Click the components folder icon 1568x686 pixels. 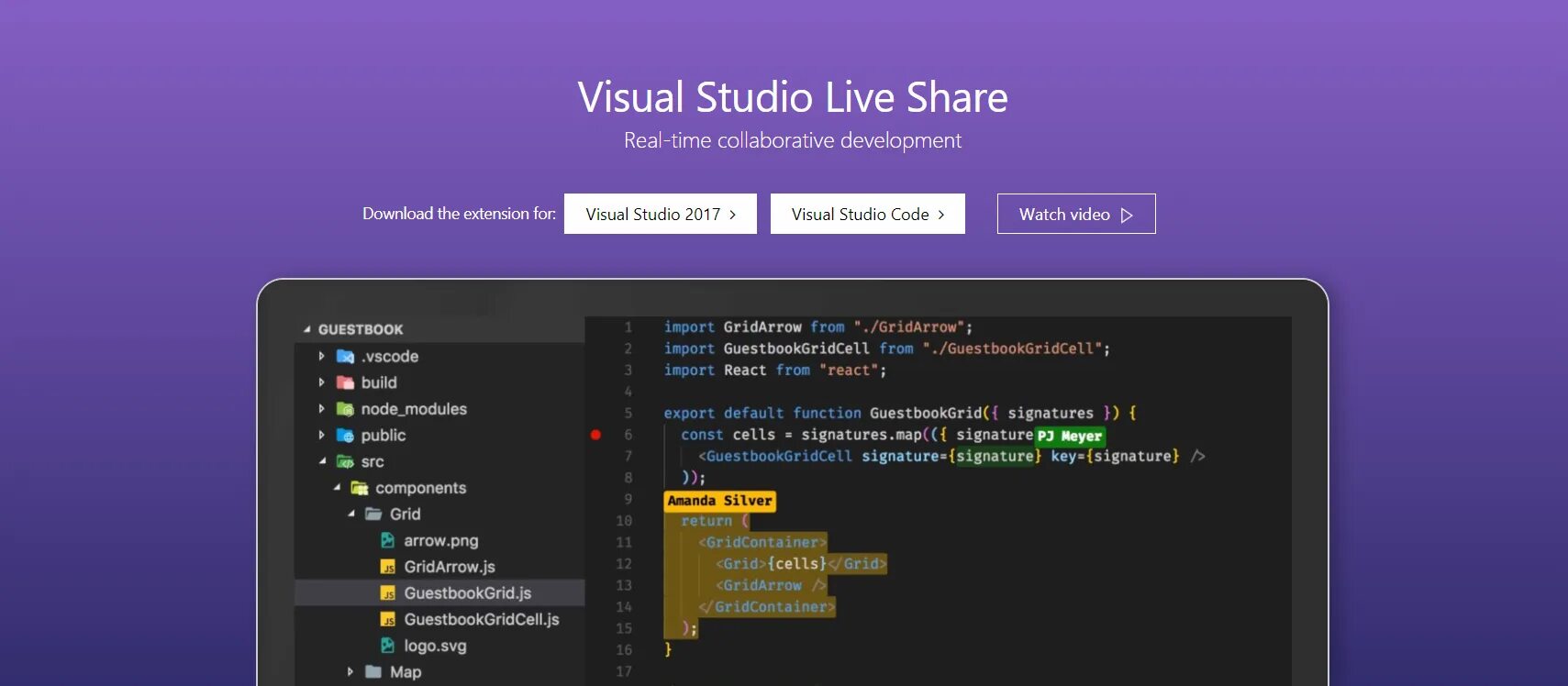click(360, 488)
